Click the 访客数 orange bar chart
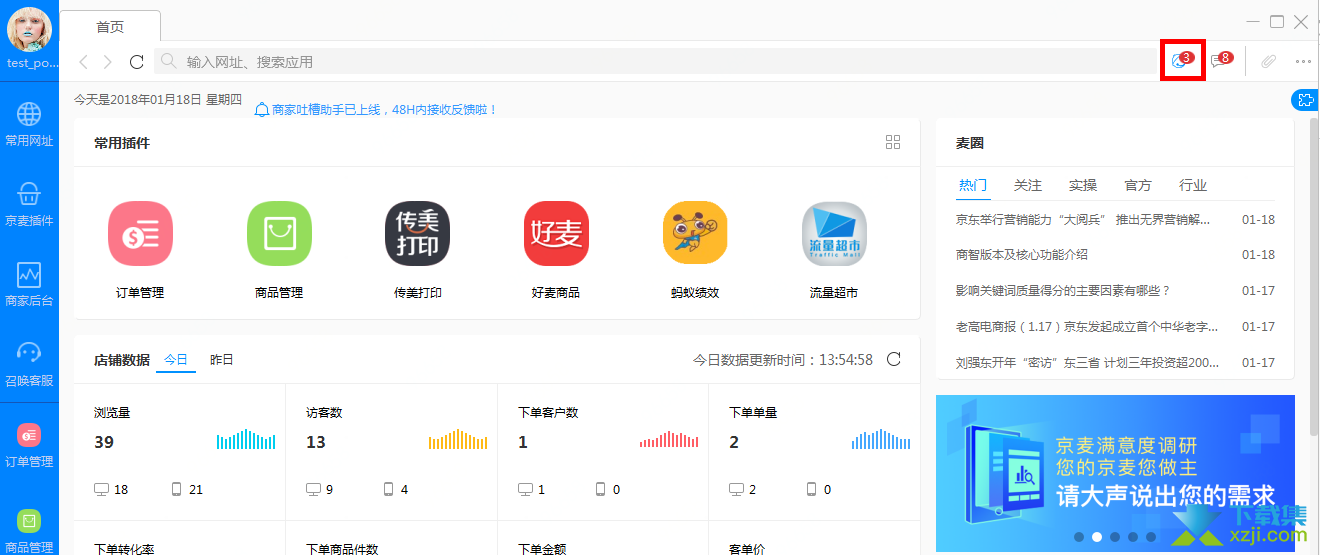Viewport: 1320px width, 555px height. (x=458, y=440)
